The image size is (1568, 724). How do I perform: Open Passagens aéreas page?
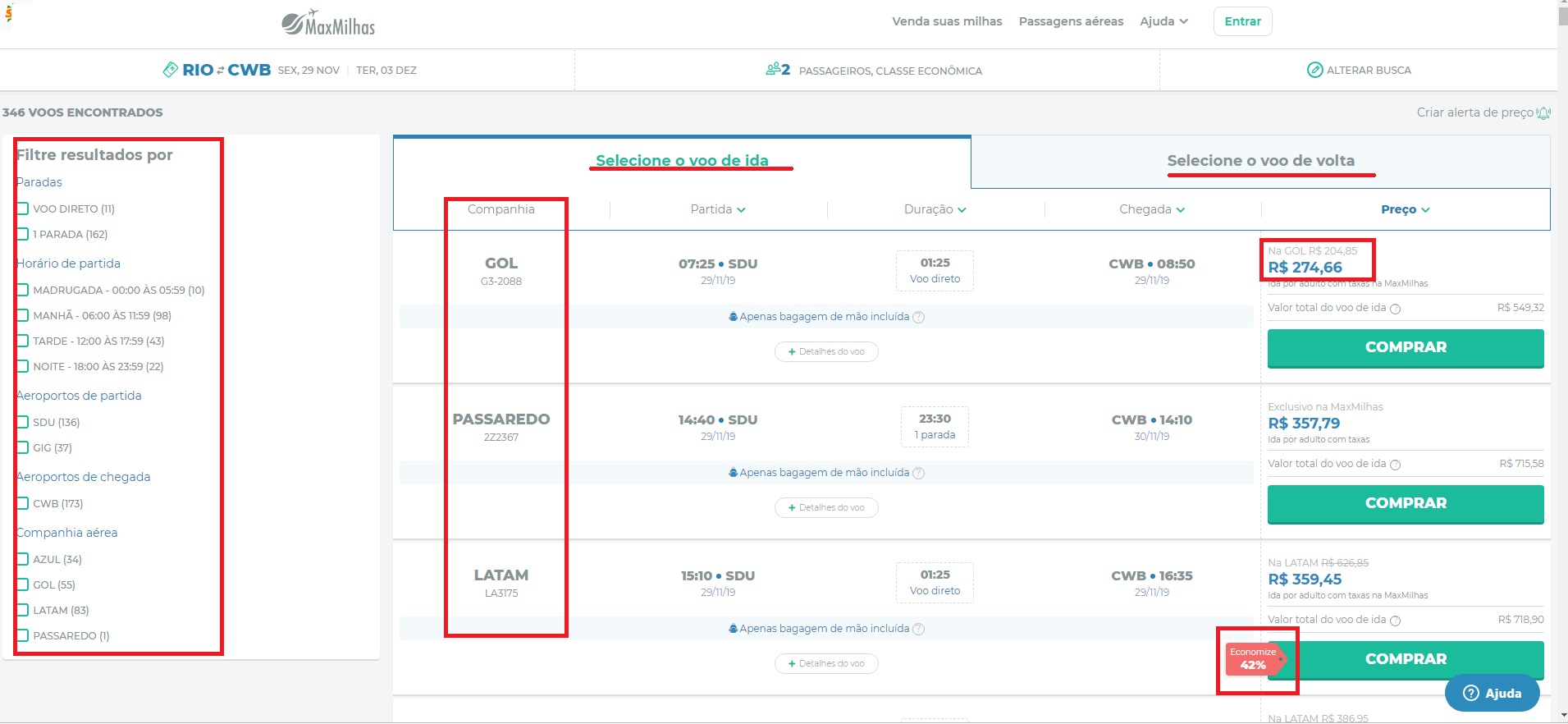[x=1071, y=21]
